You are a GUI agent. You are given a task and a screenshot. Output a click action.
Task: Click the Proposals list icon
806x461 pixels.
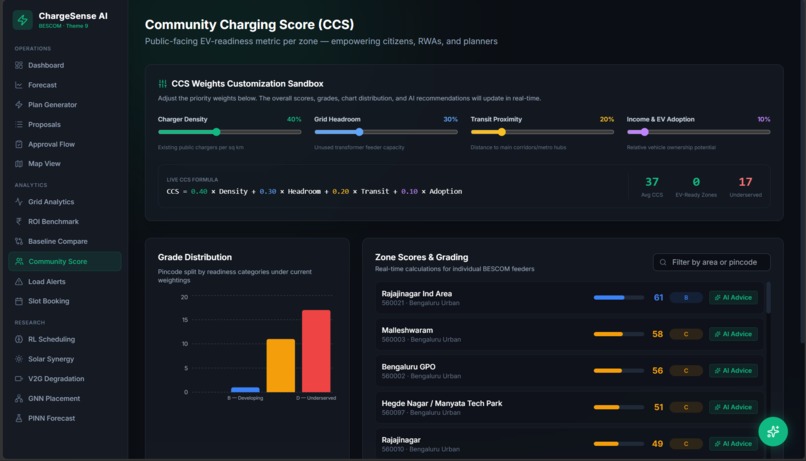[19, 124]
